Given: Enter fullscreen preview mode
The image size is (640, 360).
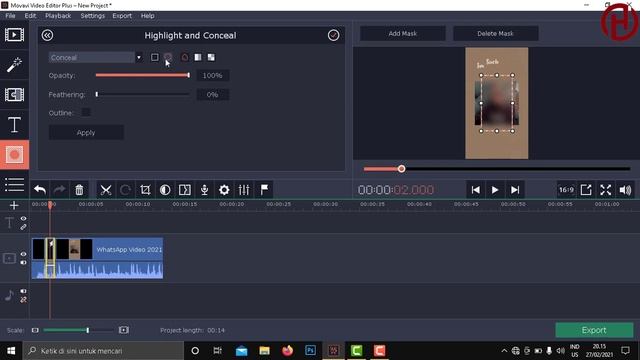Looking at the screenshot, I should [606, 190].
